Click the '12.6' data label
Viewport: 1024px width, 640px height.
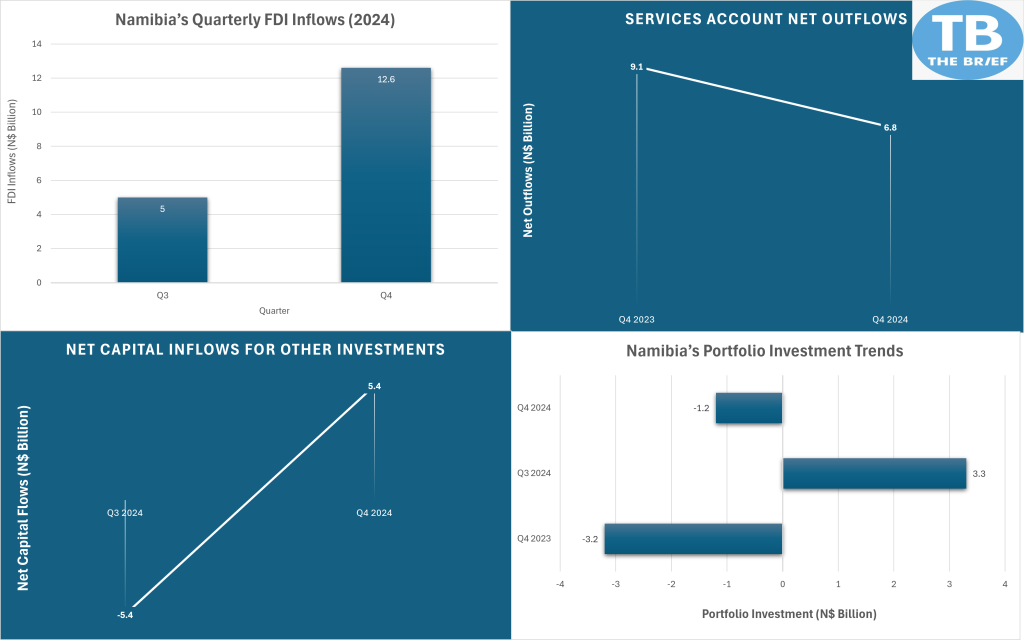pyautogui.click(x=386, y=80)
